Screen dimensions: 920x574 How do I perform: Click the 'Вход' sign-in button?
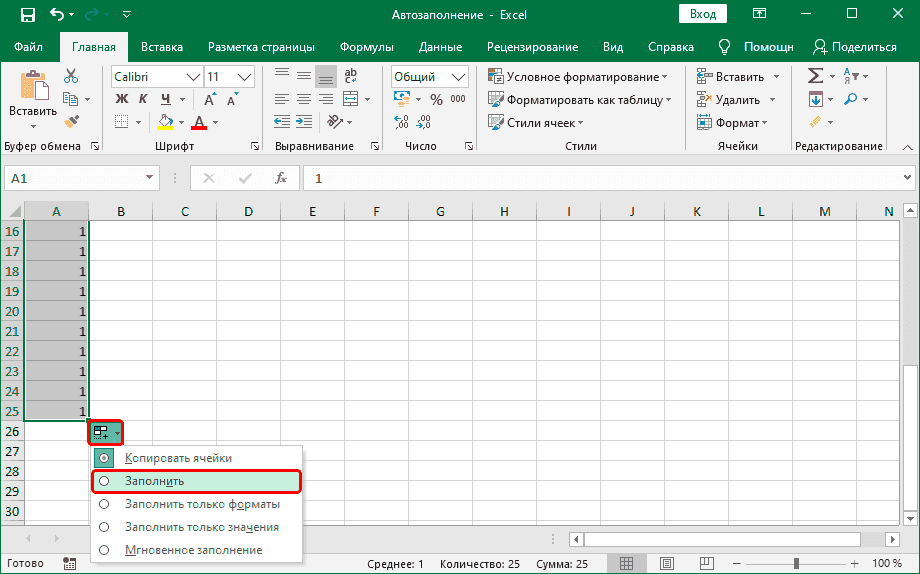click(x=703, y=14)
